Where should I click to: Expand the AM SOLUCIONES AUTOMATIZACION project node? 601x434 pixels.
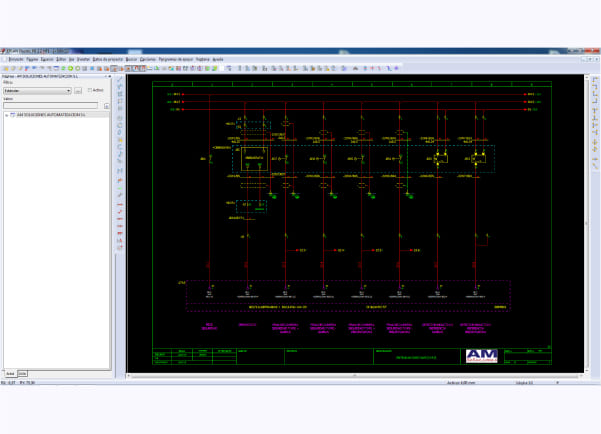click(x=7, y=115)
